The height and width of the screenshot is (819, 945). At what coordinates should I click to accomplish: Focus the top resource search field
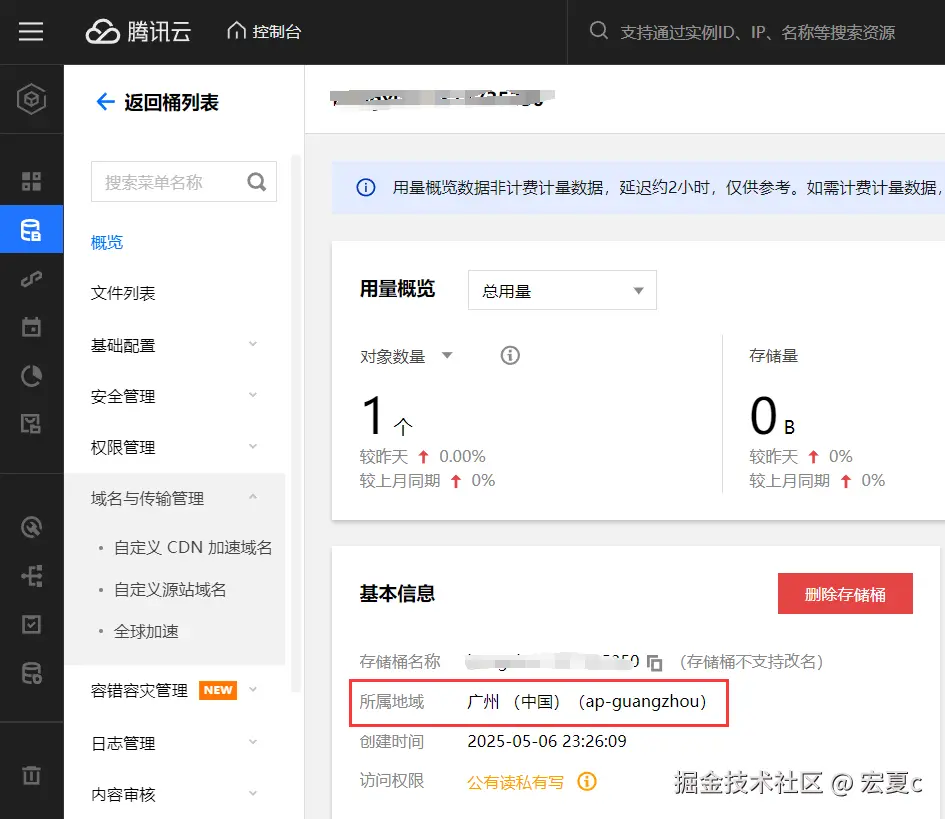757,32
